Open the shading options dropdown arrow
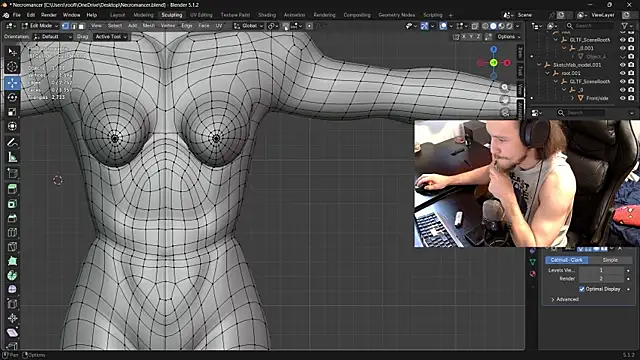 pos(518,26)
